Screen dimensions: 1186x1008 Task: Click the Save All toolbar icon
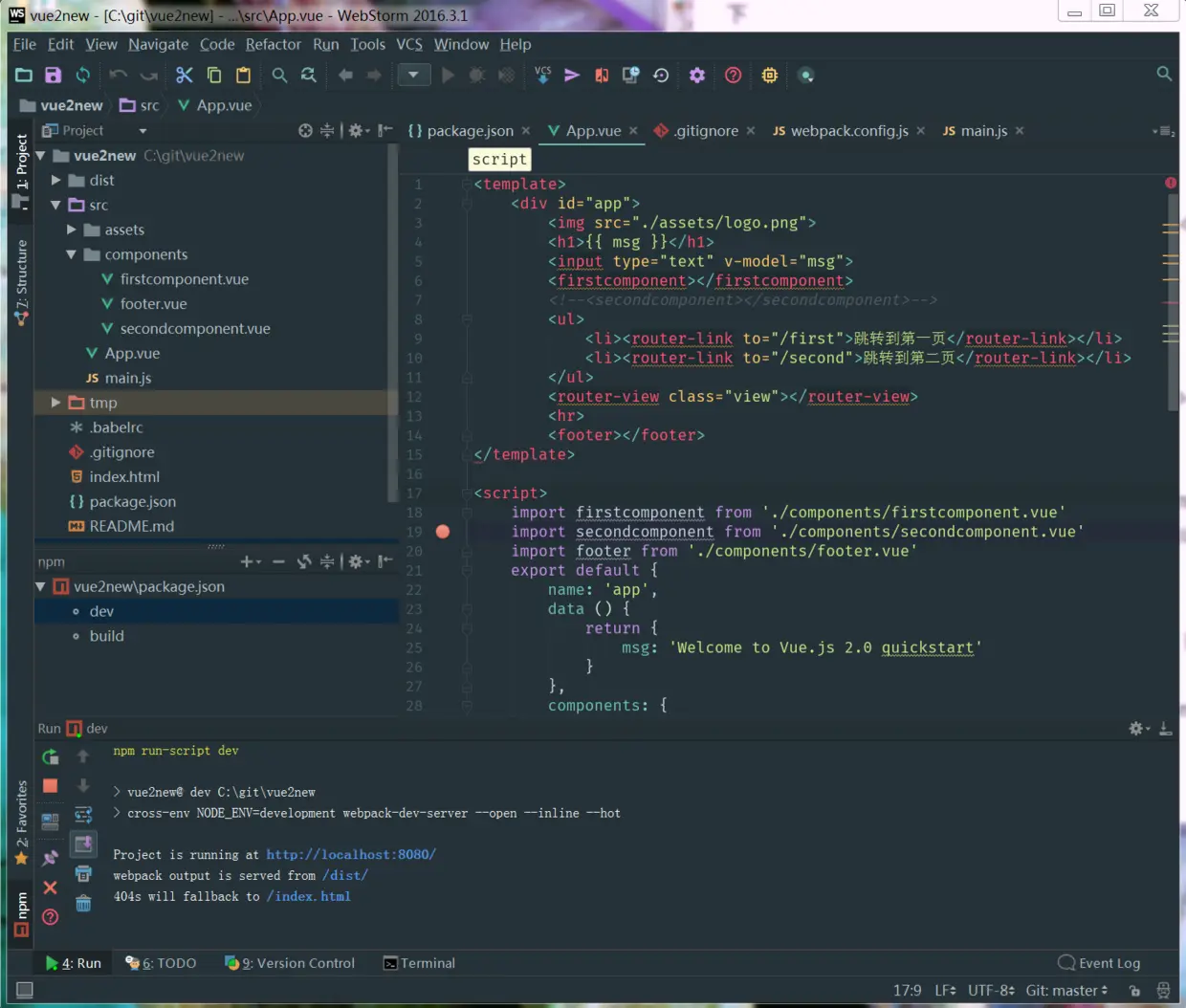(54, 76)
